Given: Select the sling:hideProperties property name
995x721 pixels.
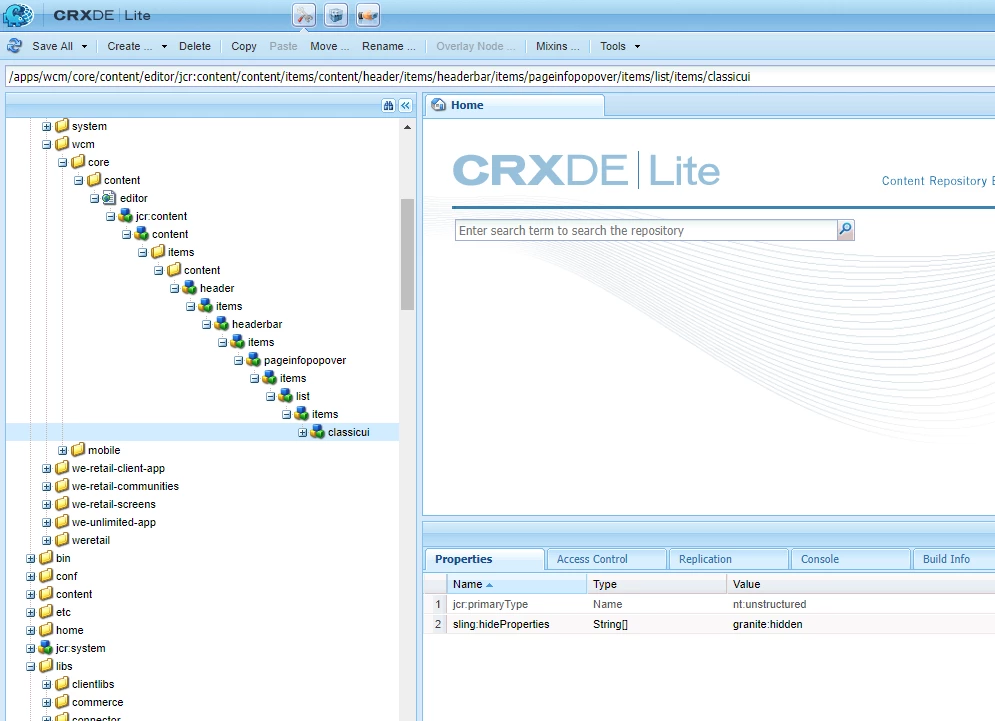Looking at the screenshot, I should [501, 625].
